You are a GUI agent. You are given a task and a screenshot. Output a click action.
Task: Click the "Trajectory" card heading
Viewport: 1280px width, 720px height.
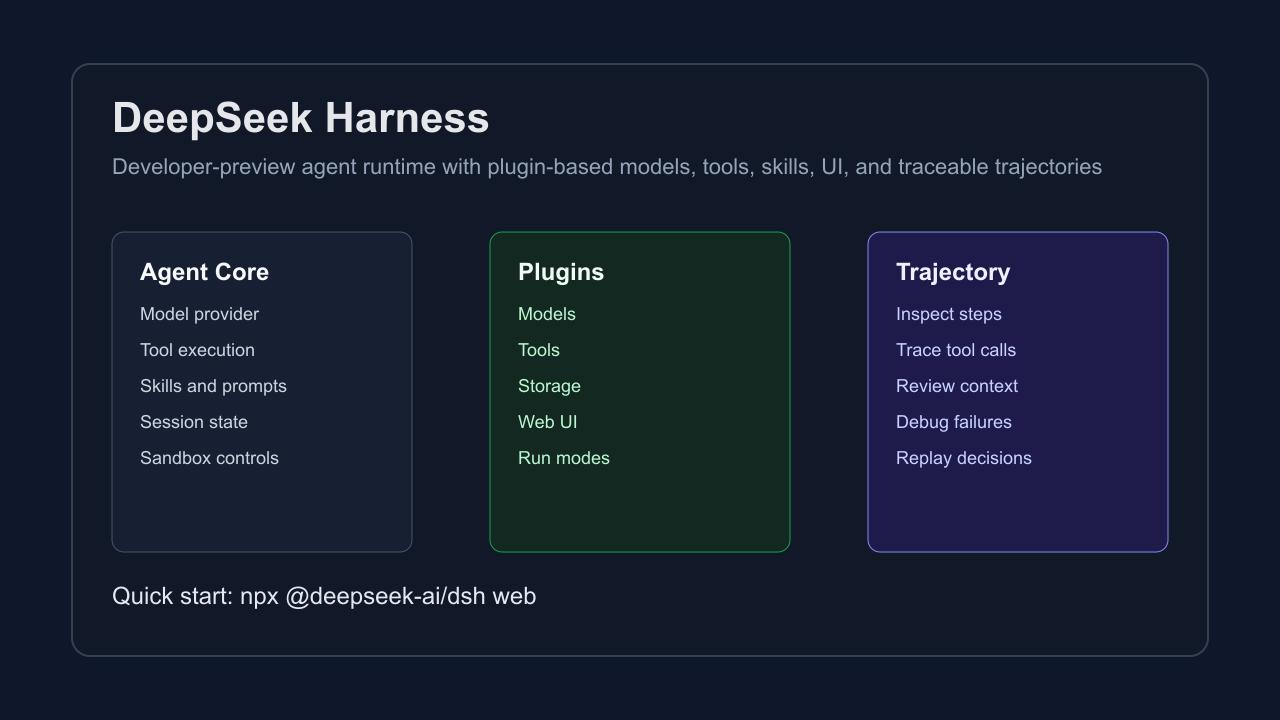pyautogui.click(x=953, y=272)
